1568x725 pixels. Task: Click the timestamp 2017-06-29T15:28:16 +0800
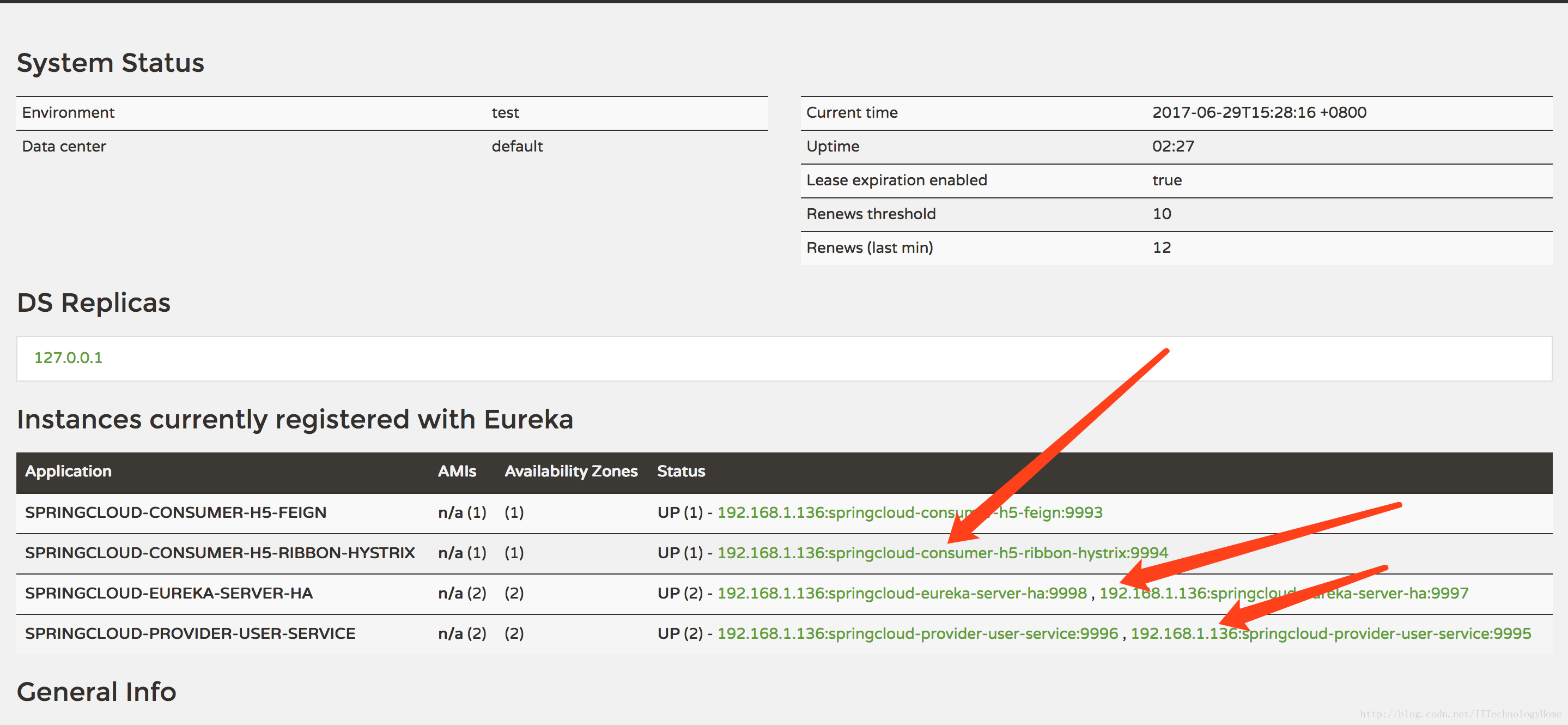(1260, 113)
